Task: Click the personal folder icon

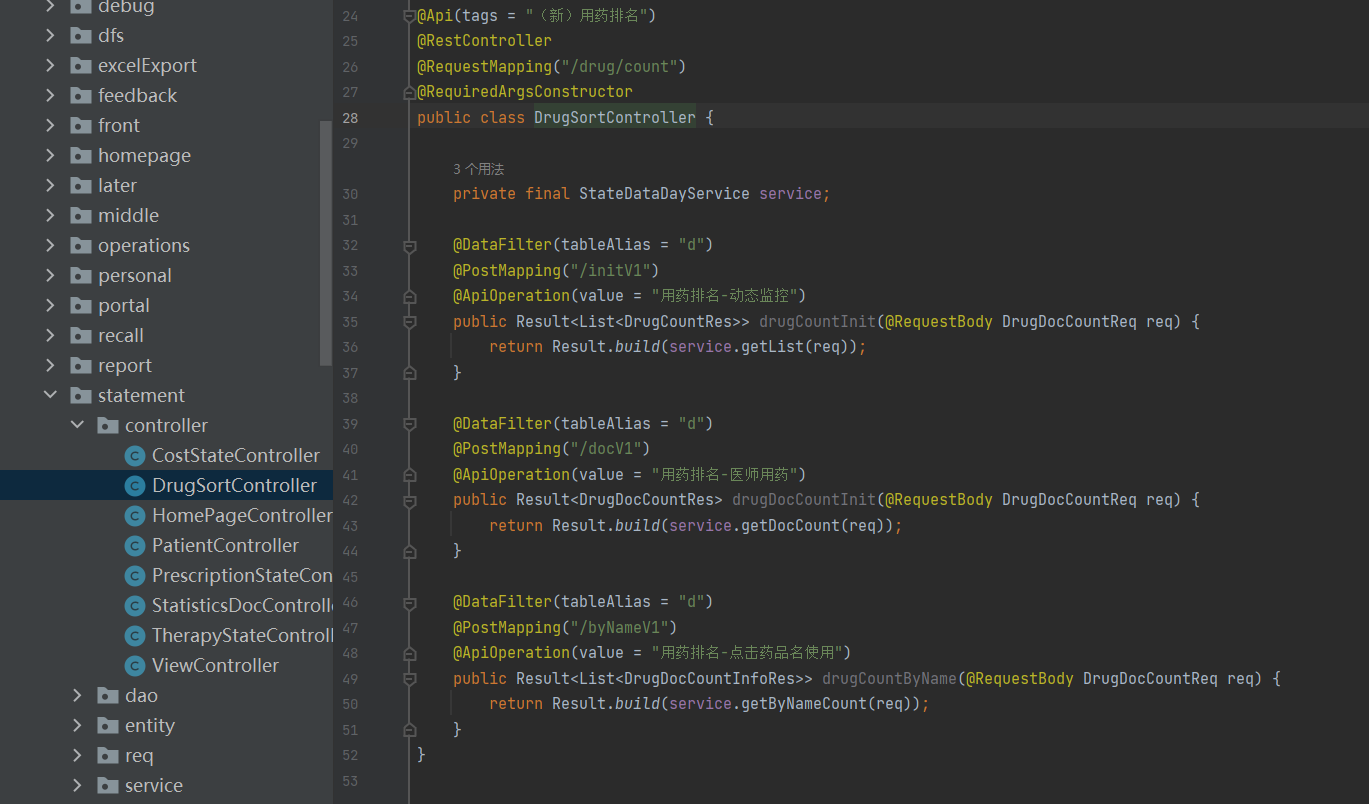Action: click(x=81, y=276)
